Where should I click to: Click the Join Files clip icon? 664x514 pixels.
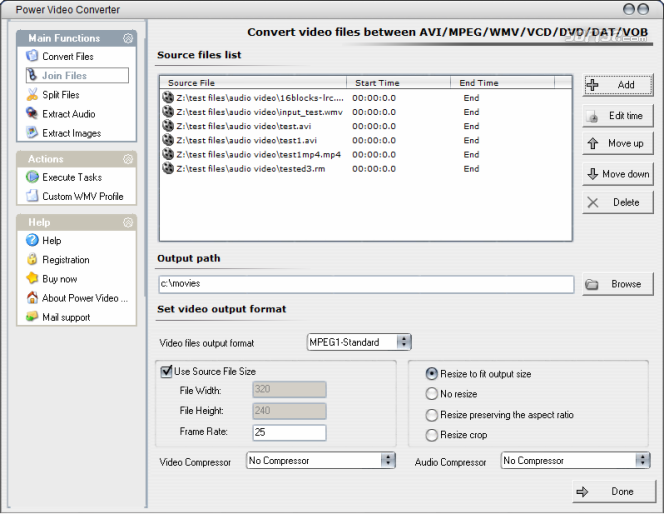click(32, 75)
